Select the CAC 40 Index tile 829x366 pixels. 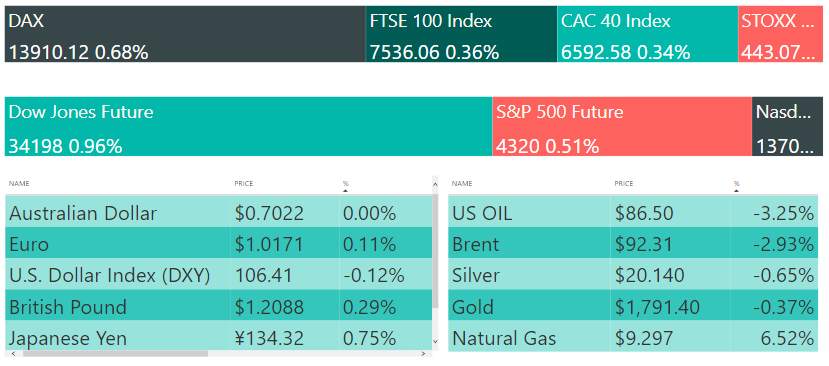(648, 34)
